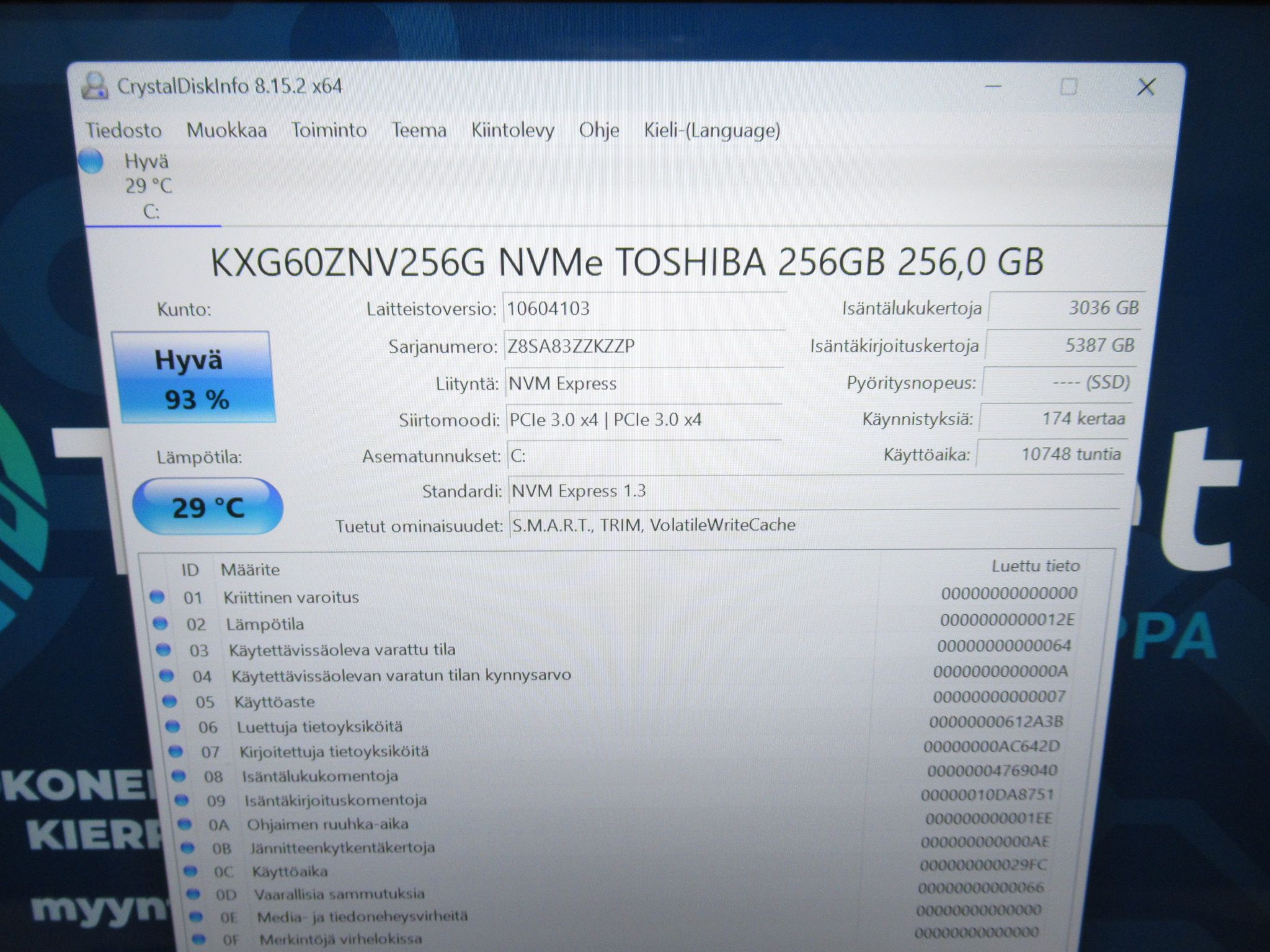Click the Laitteistoversio field 10604103
This screenshot has width=1270, height=952.
pos(644,309)
